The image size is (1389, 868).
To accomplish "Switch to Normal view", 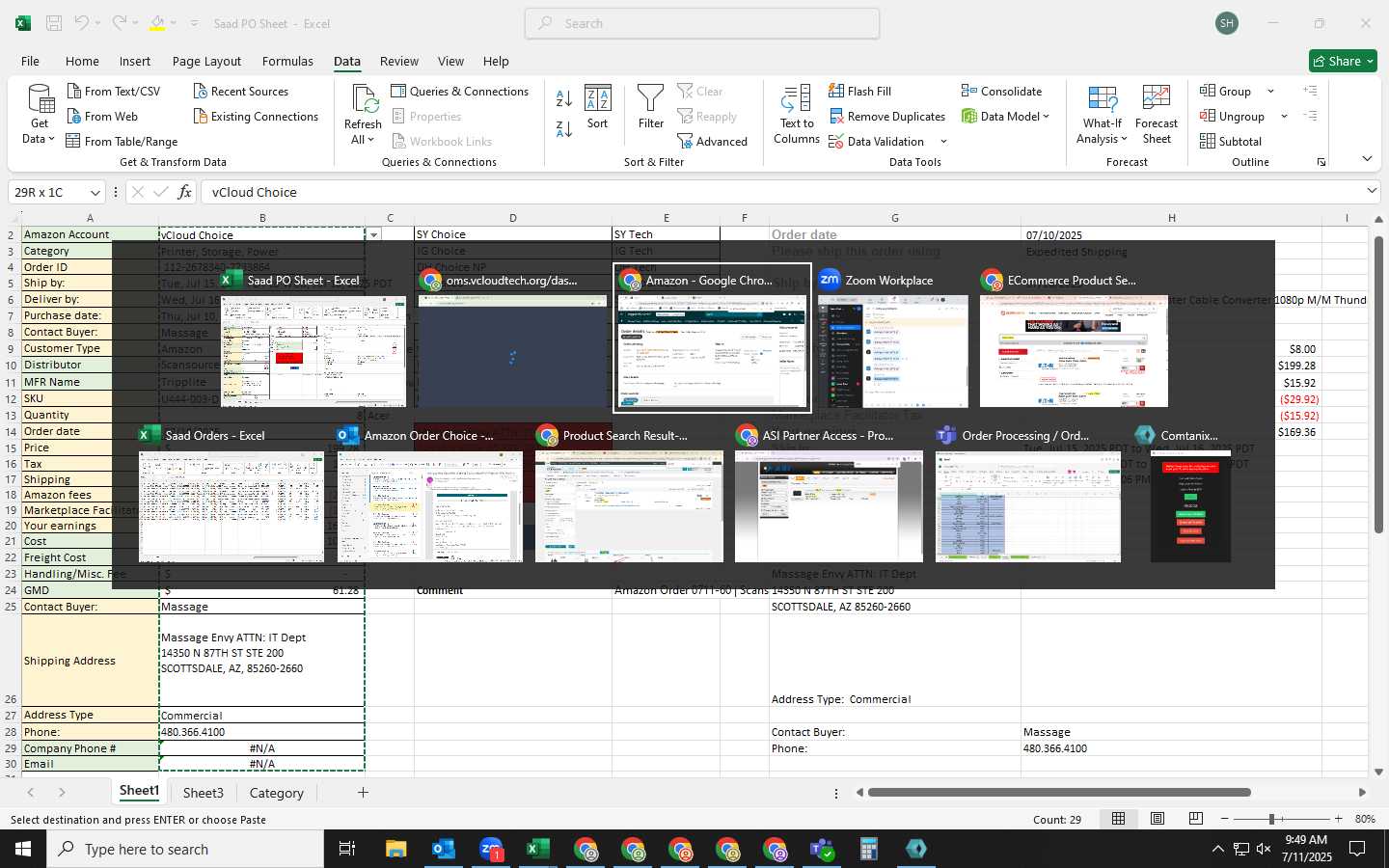I will 1118,819.
